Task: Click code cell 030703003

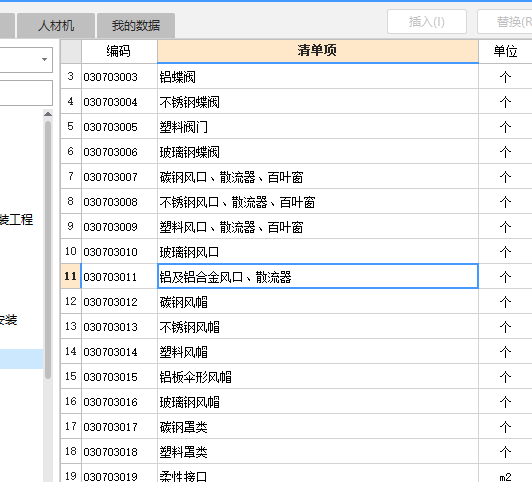Action: tap(119, 77)
